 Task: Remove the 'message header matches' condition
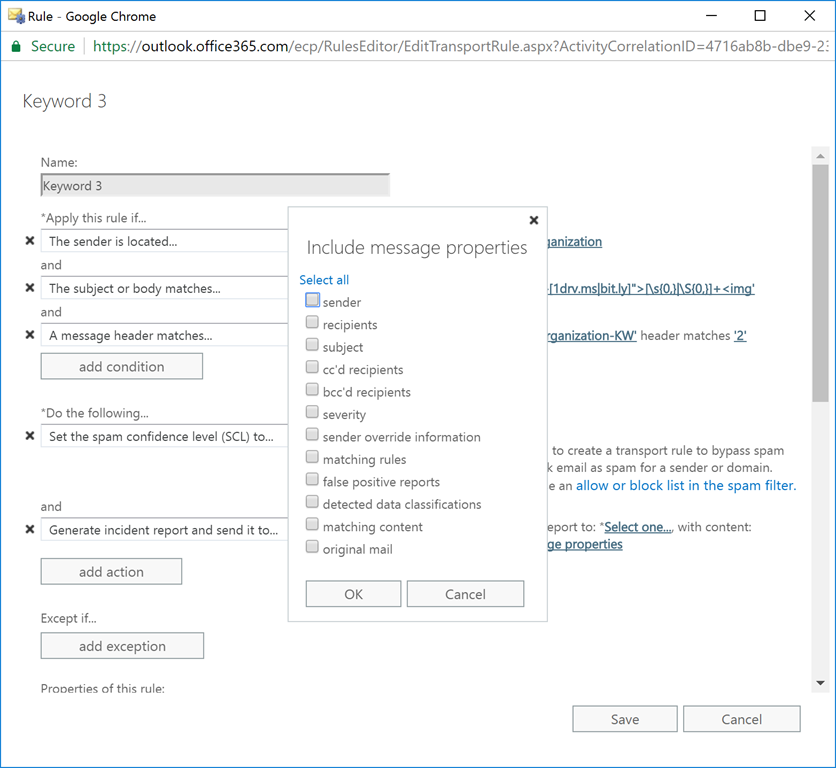pos(30,335)
